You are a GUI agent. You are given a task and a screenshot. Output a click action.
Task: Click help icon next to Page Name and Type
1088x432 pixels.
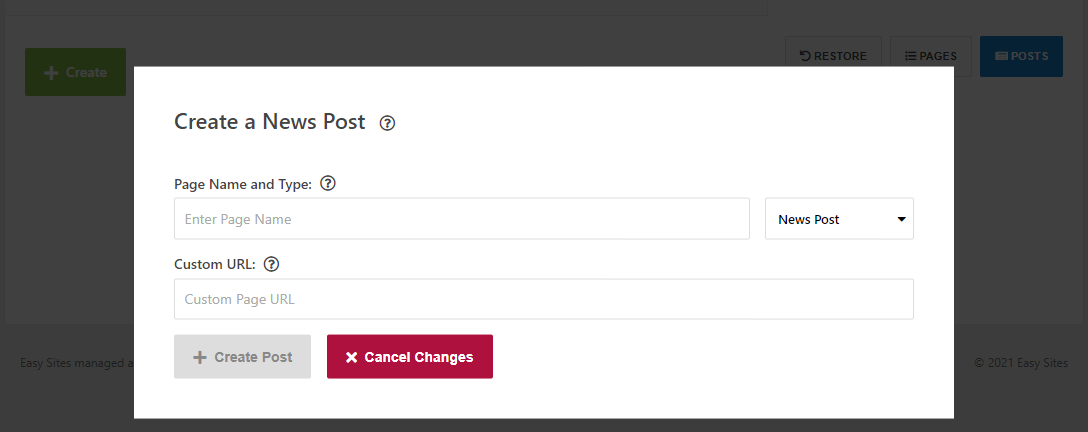click(x=328, y=184)
